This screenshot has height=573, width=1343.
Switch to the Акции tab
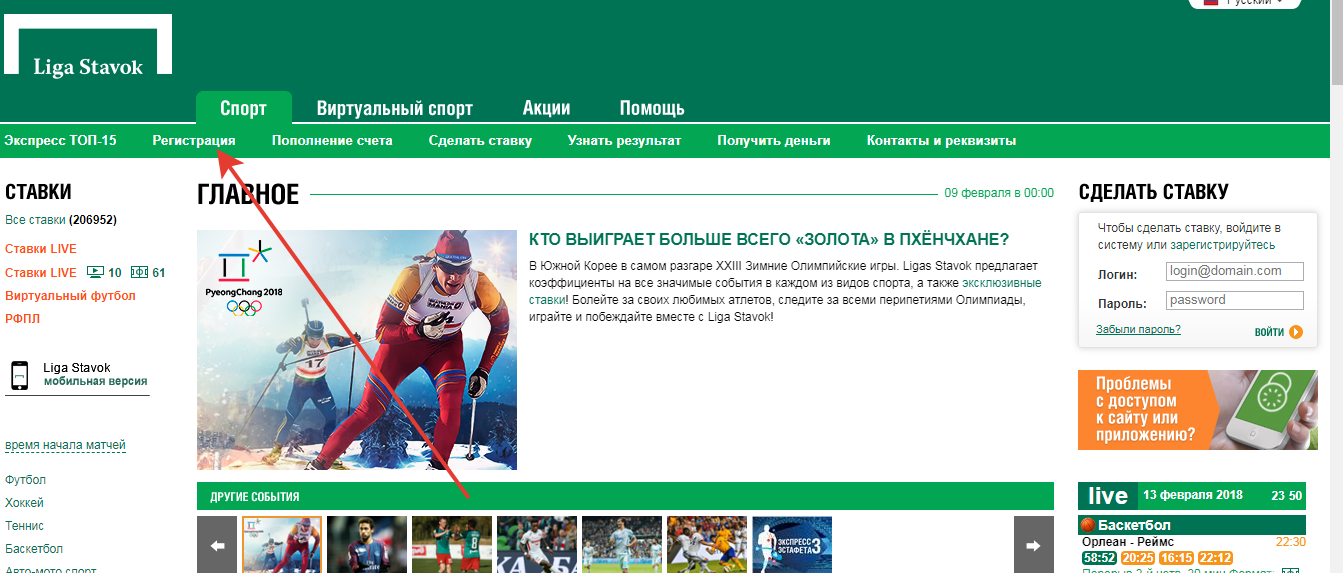546,109
